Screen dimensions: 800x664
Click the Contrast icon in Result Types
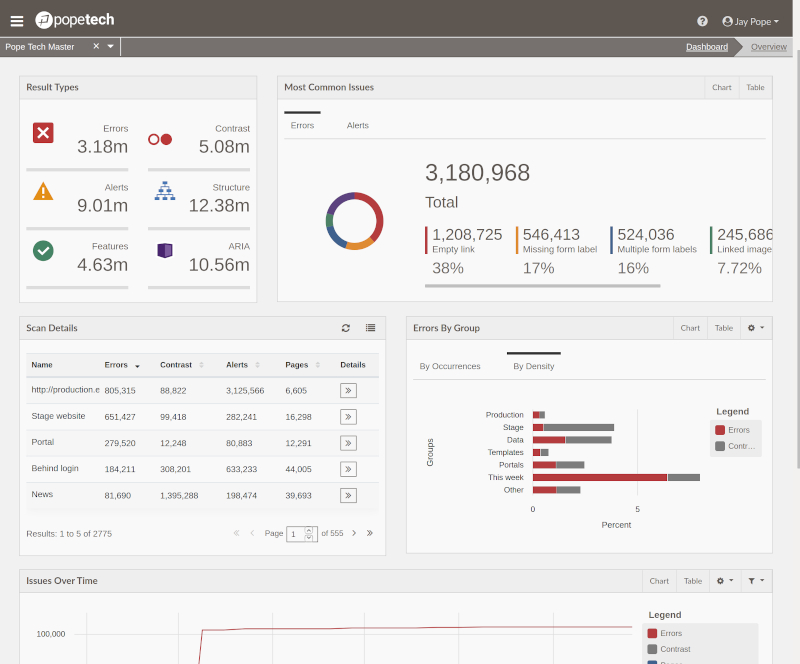pyautogui.click(x=160, y=140)
